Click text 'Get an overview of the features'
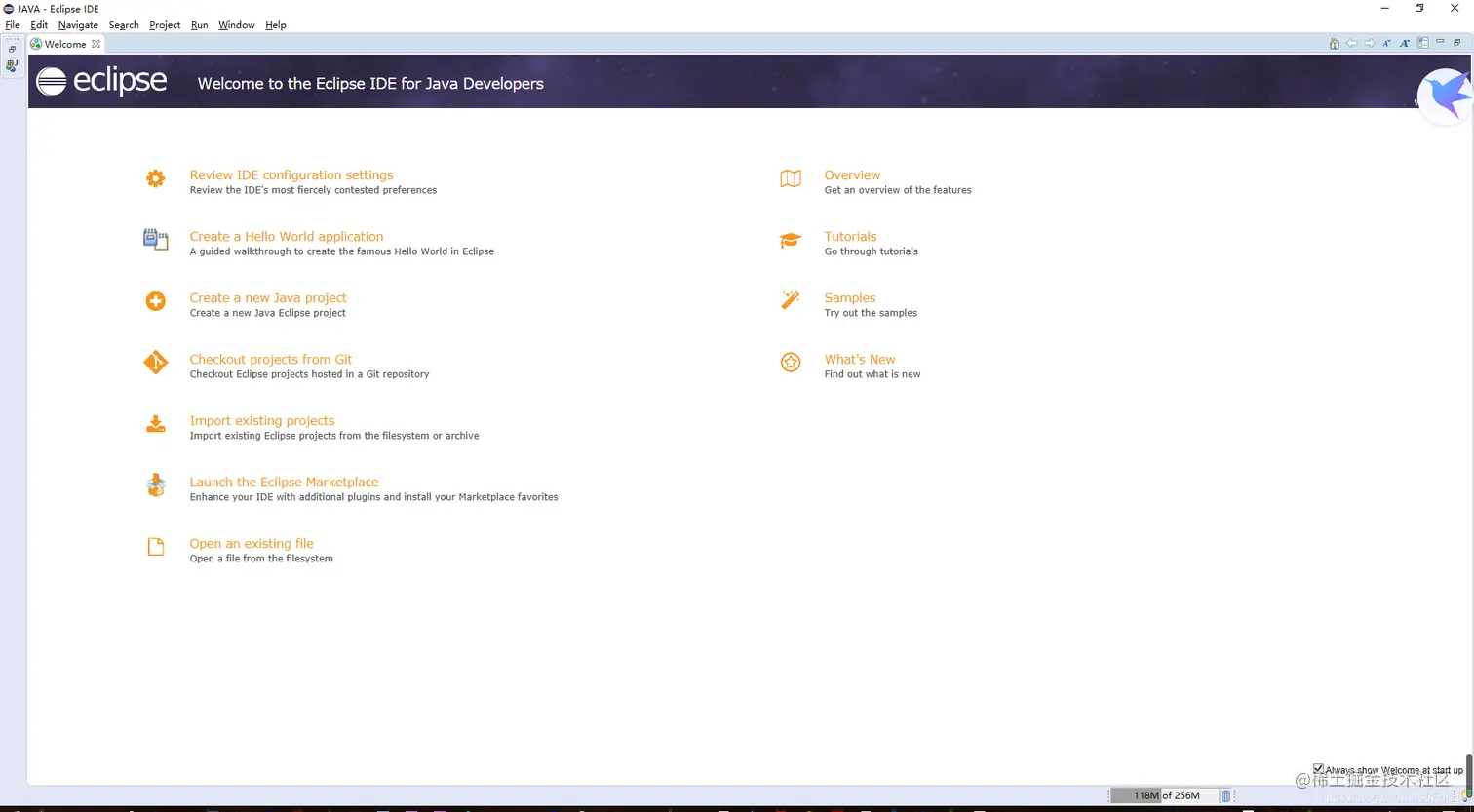The height and width of the screenshot is (812, 1474). [x=898, y=190]
